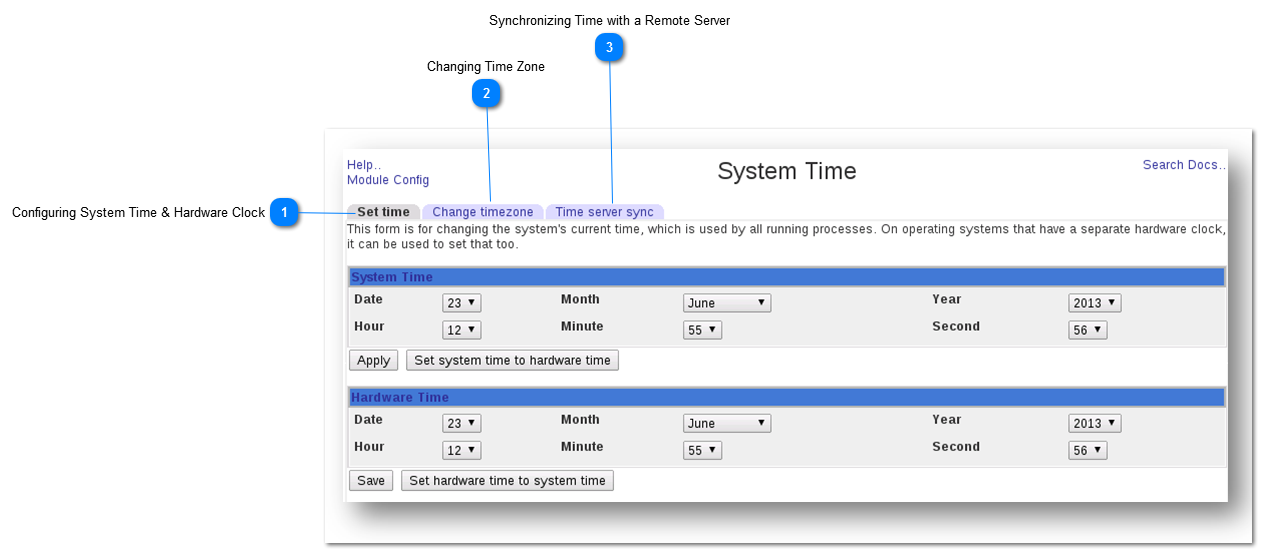Click the Synchronizing Time with a Remote Server caption
The height and width of the screenshot is (552, 1261).
(x=609, y=20)
